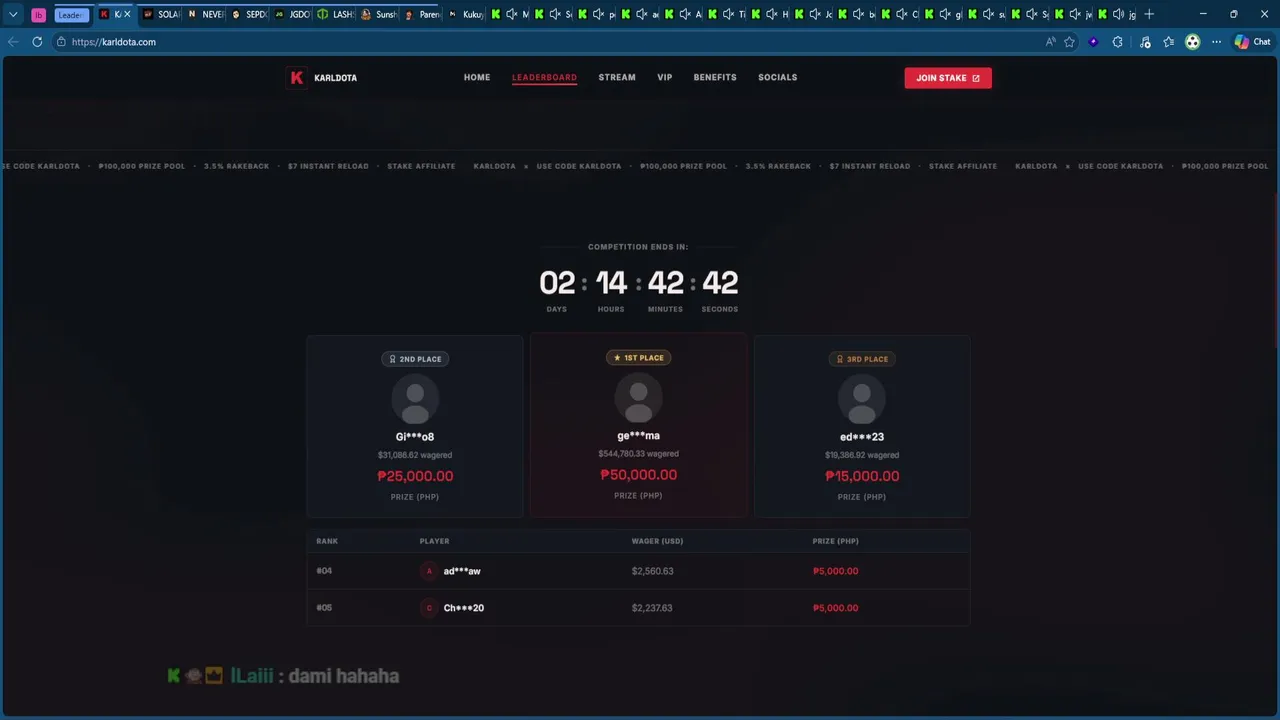Switch to the Leader workspace tab

pyautogui.click(x=71, y=14)
